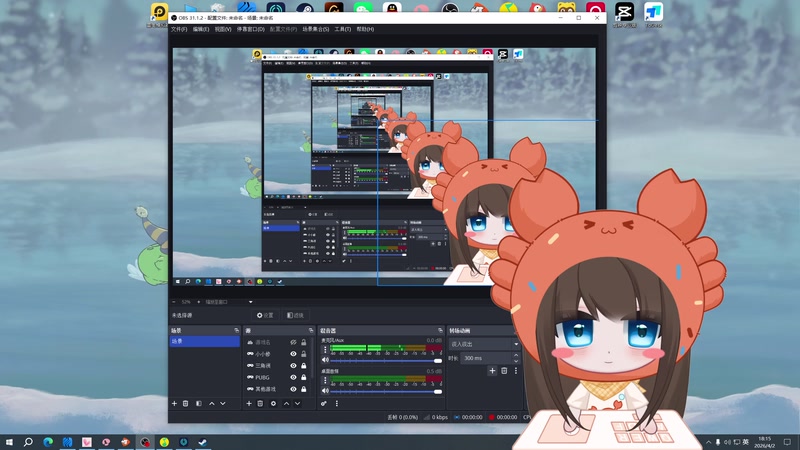Open the 停靠窗口(D) menu
Image resolution: width=800 pixels, height=450 pixels.
pos(251,29)
